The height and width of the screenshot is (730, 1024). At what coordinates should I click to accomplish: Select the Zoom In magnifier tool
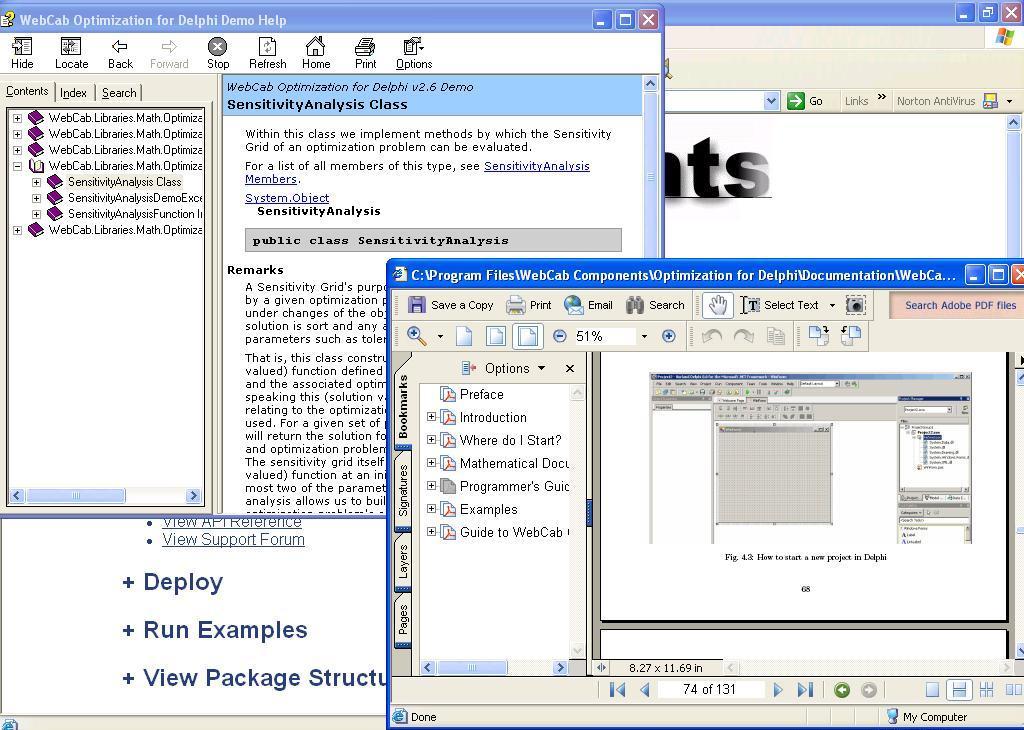pos(417,336)
